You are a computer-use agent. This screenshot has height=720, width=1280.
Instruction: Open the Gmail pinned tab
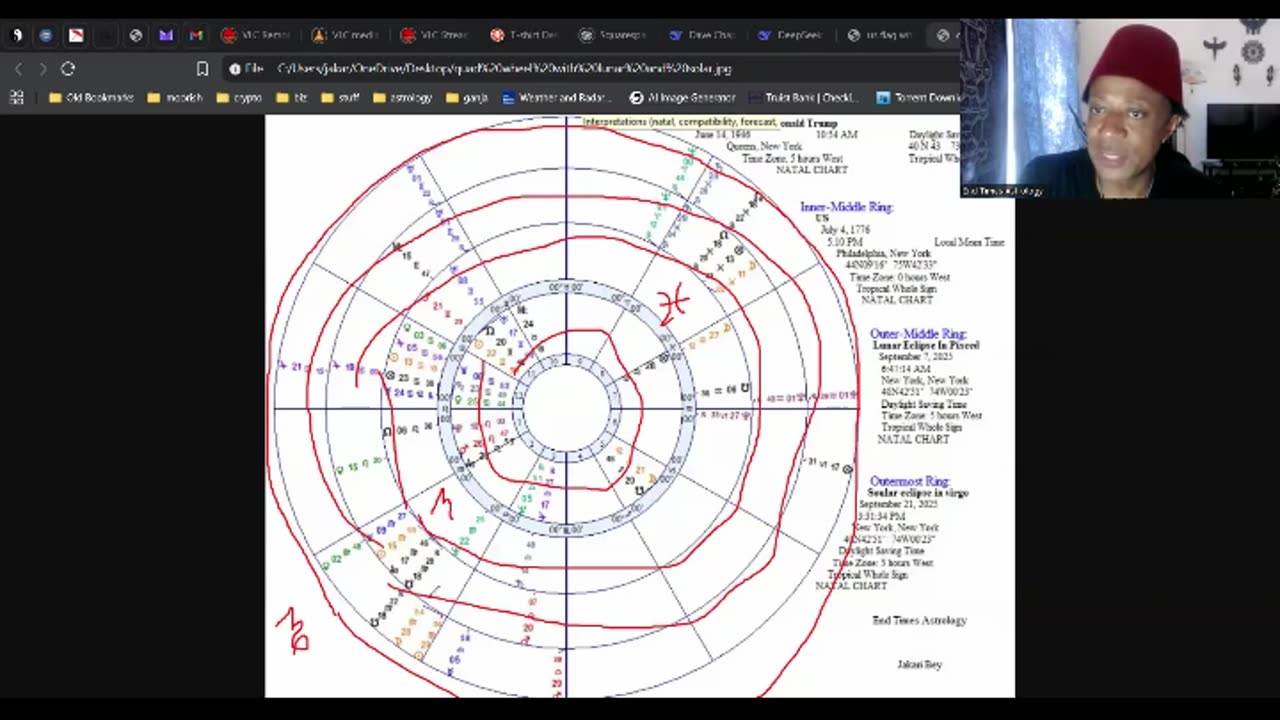coord(196,35)
